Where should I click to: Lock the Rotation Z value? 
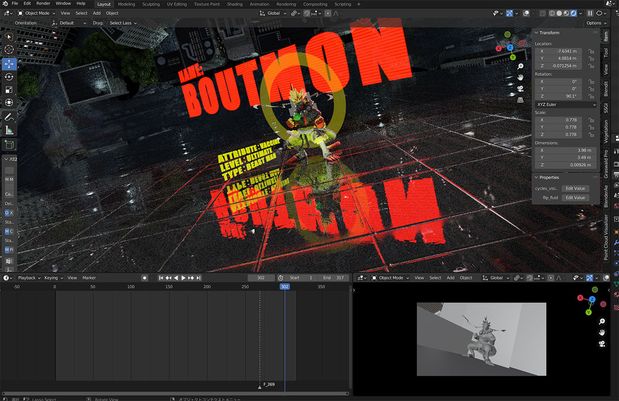point(591,96)
